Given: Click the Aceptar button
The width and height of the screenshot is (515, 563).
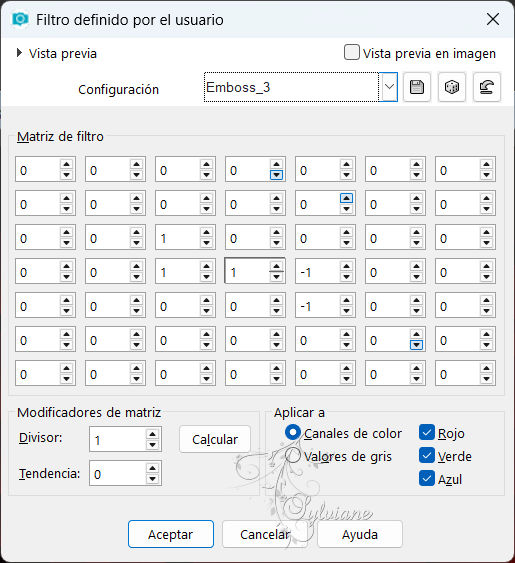Looking at the screenshot, I should tap(171, 534).
